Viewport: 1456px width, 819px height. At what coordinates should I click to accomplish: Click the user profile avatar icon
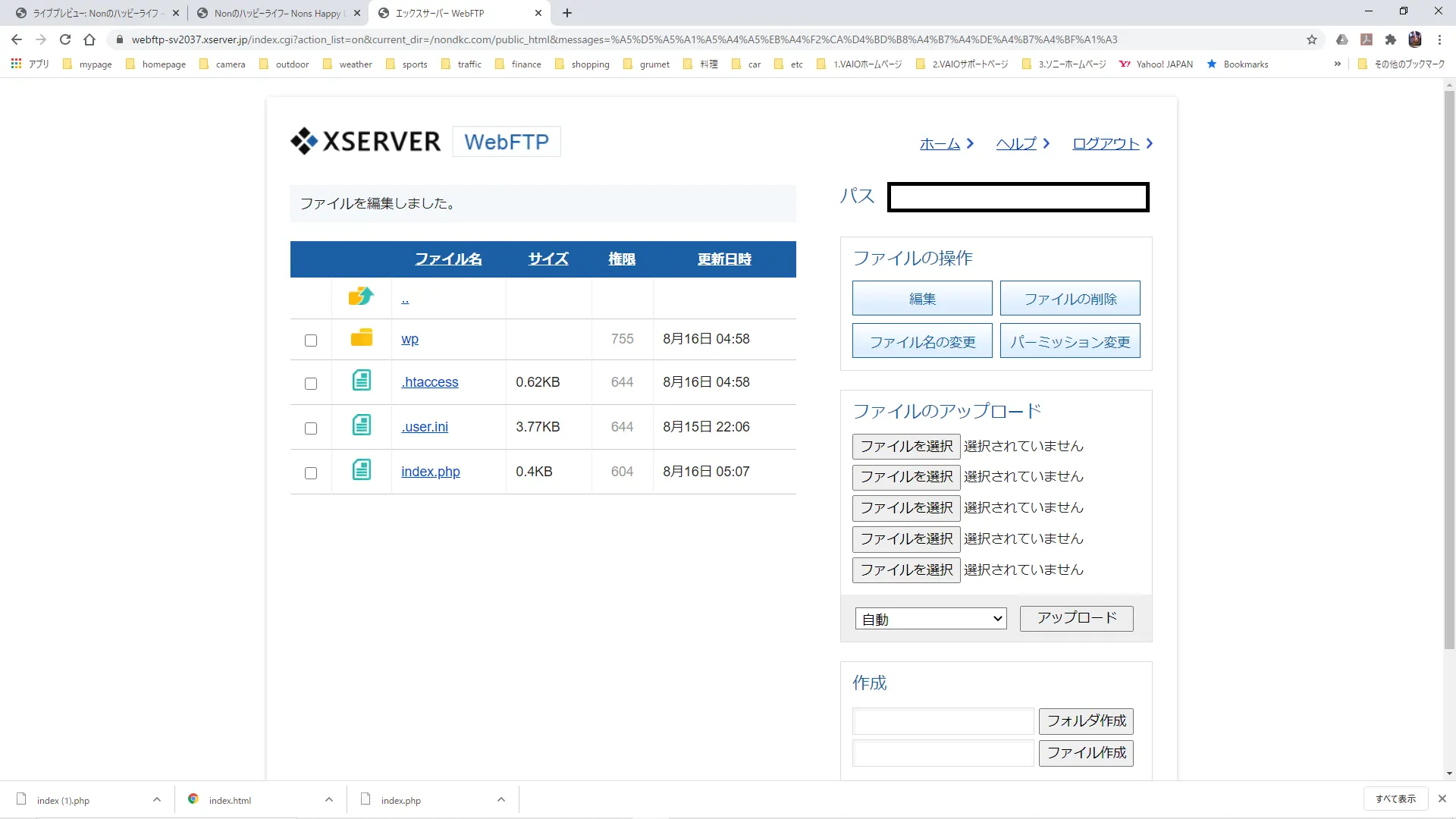click(1415, 39)
